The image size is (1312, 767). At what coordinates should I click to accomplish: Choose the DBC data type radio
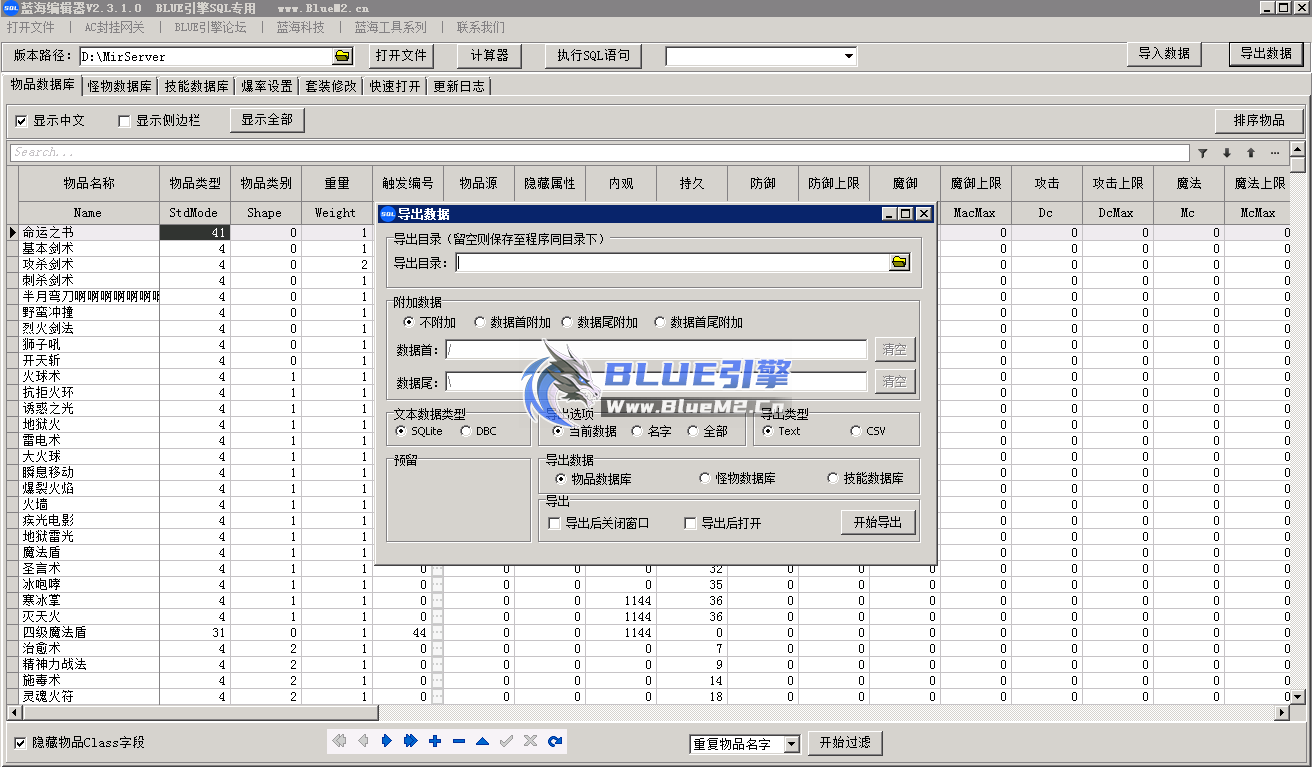[466, 431]
